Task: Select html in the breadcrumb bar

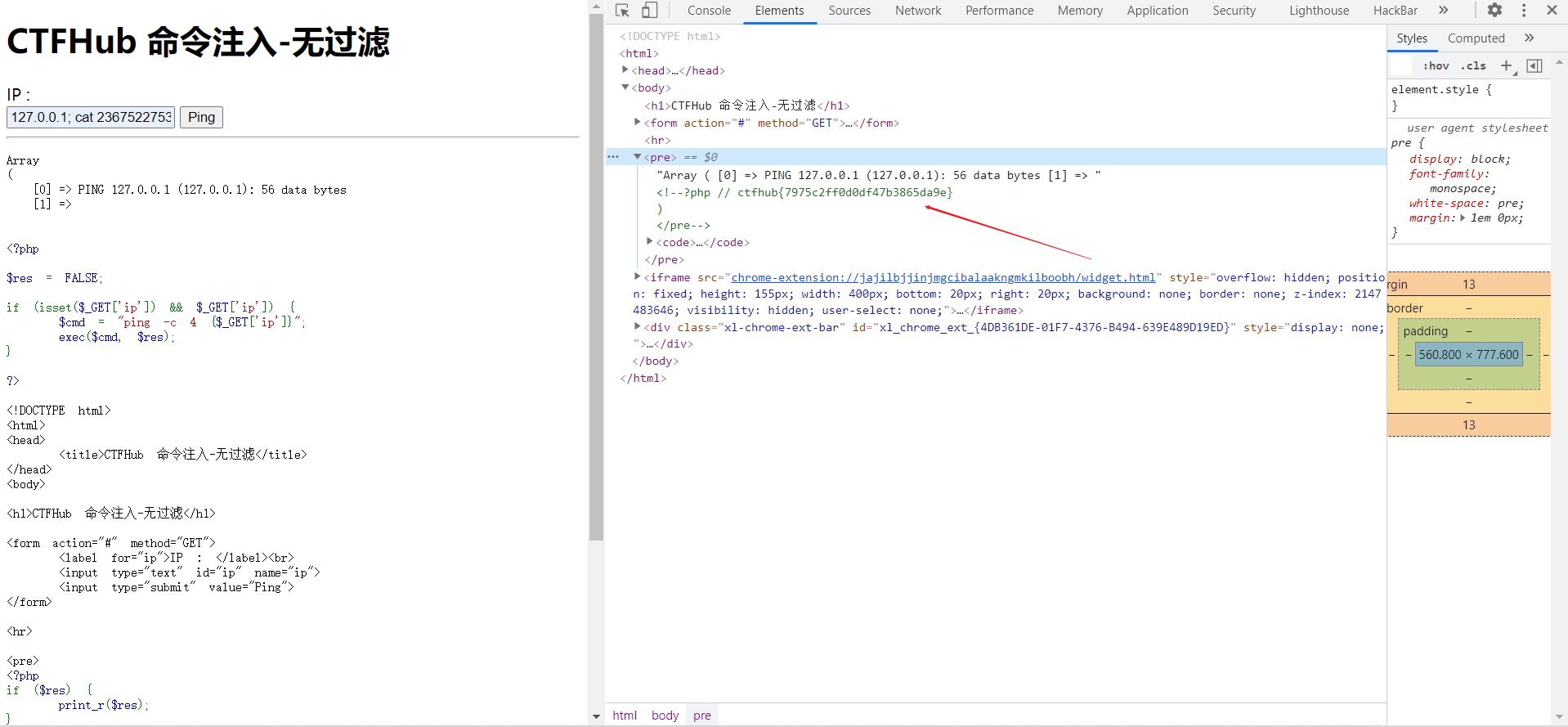Action: [x=625, y=716]
